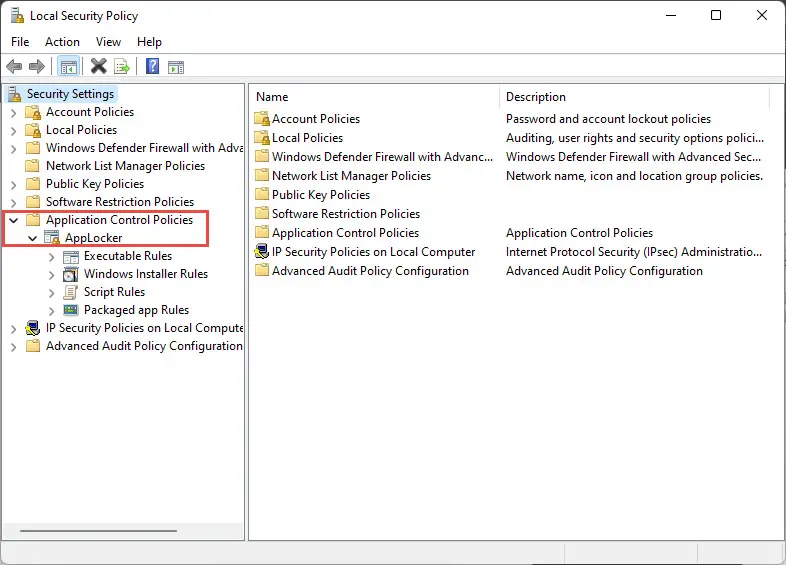Click Application Control Policies folder icon in tree
Image resolution: width=786 pixels, height=565 pixels.
(x=33, y=220)
